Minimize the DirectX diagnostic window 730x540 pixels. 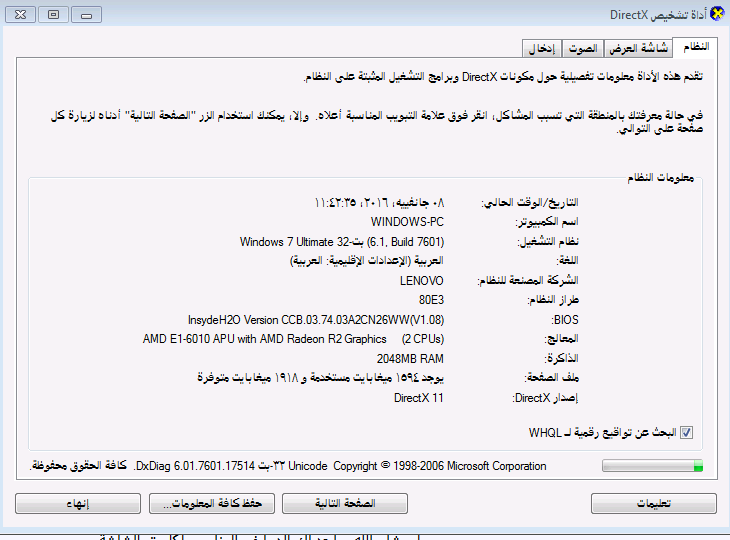click(87, 15)
